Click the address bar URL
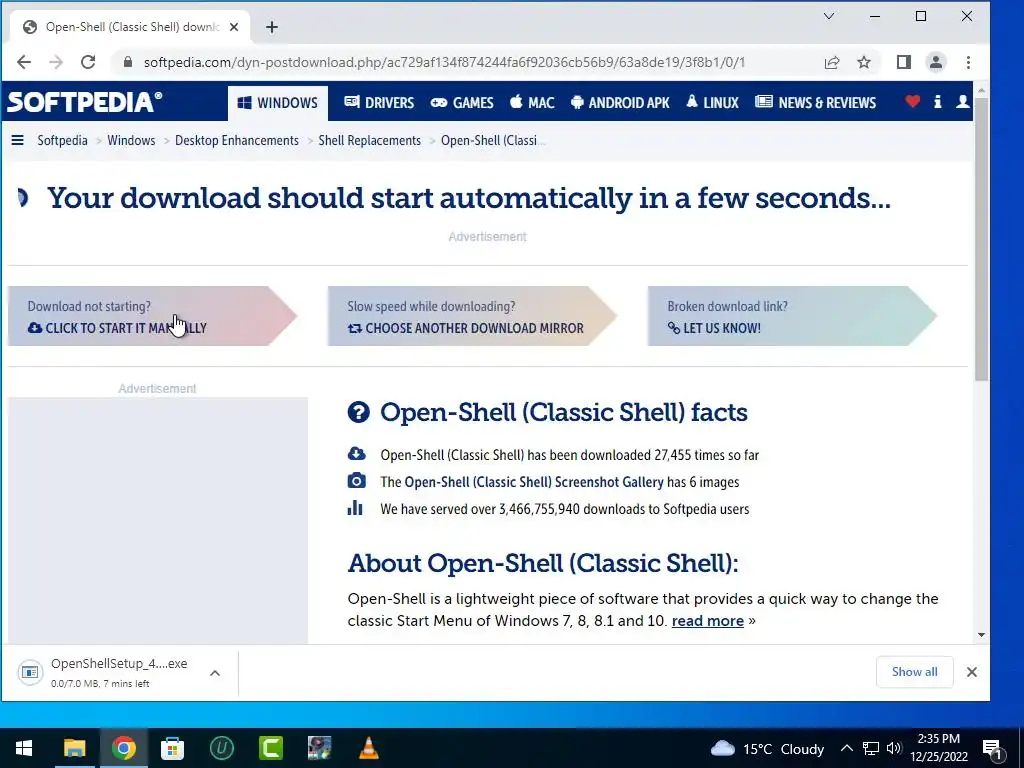 click(x=444, y=62)
